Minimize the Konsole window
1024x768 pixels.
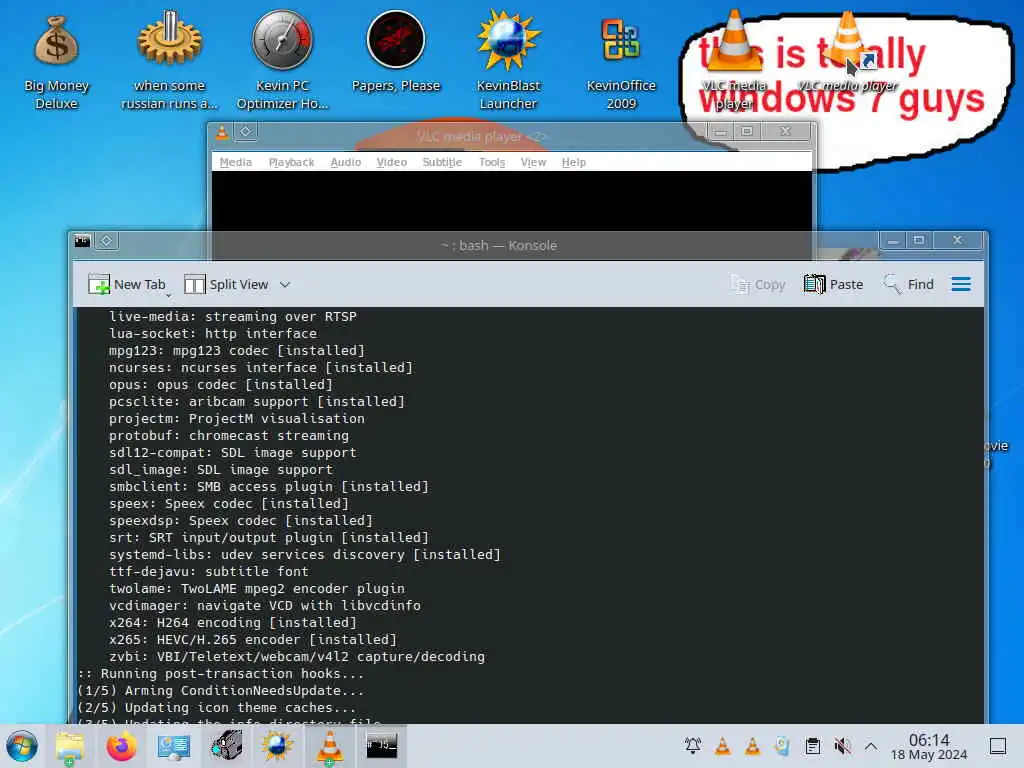tap(893, 241)
